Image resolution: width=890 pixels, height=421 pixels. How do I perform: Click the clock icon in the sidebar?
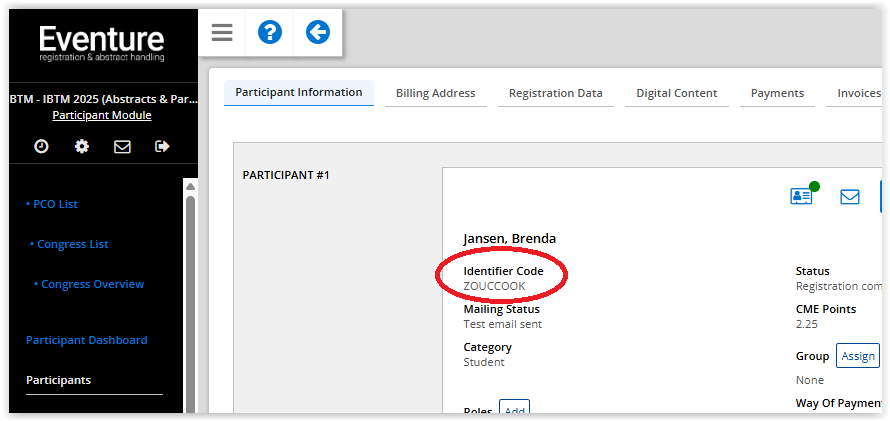pos(41,146)
